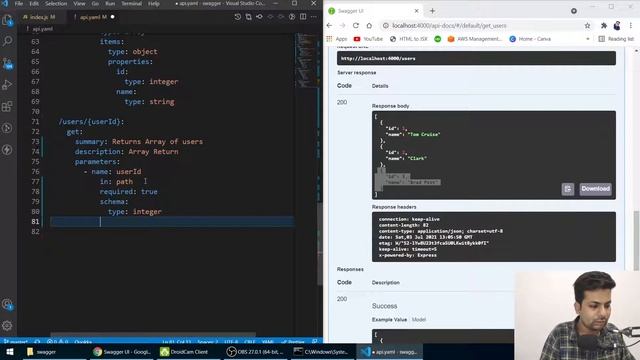Open the Source Control view in the activity bar
The width and height of the screenshot is (640, 360).
(x=7, y=63)
